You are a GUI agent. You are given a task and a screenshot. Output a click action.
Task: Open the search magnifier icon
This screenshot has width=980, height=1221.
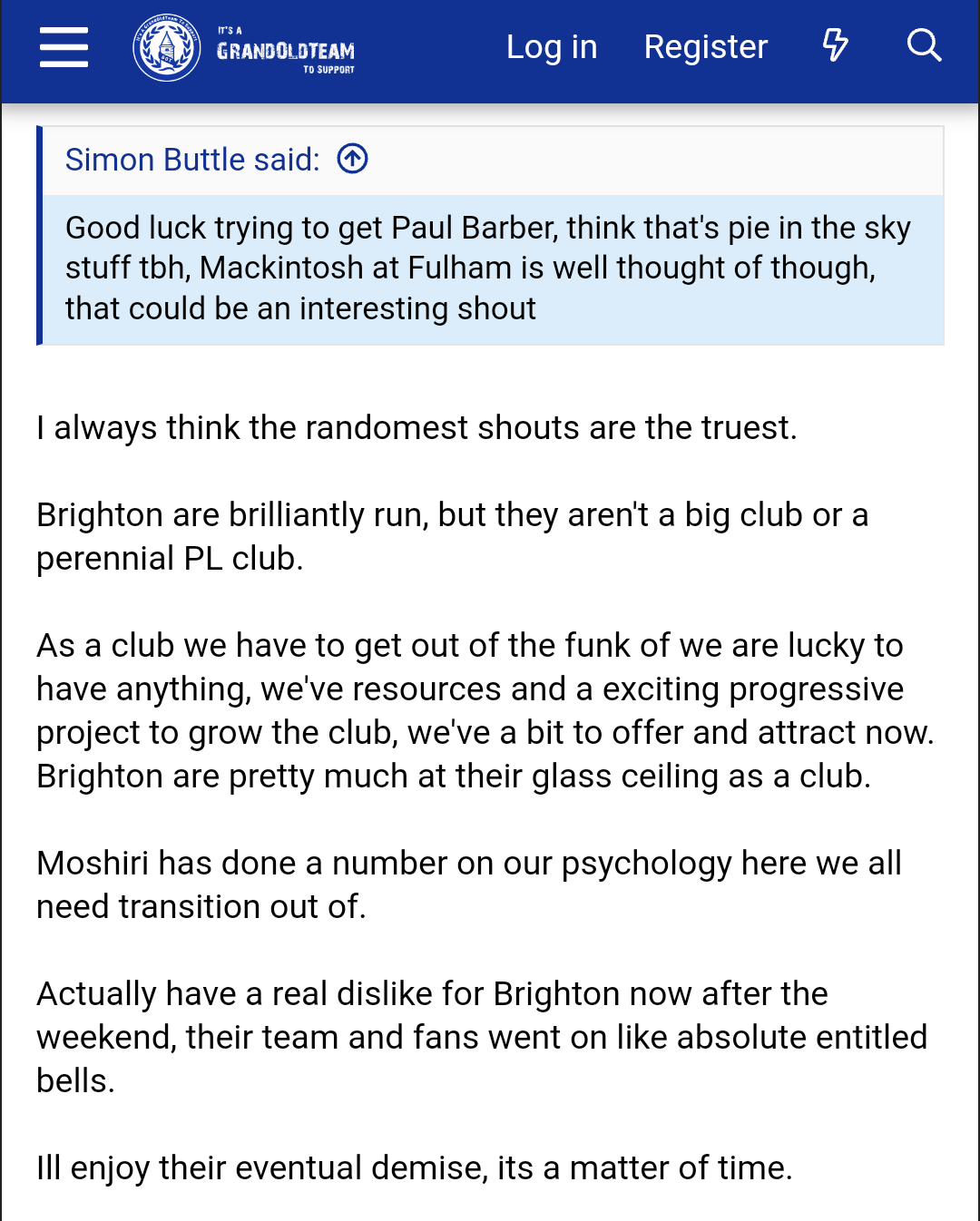pos(924,45)
